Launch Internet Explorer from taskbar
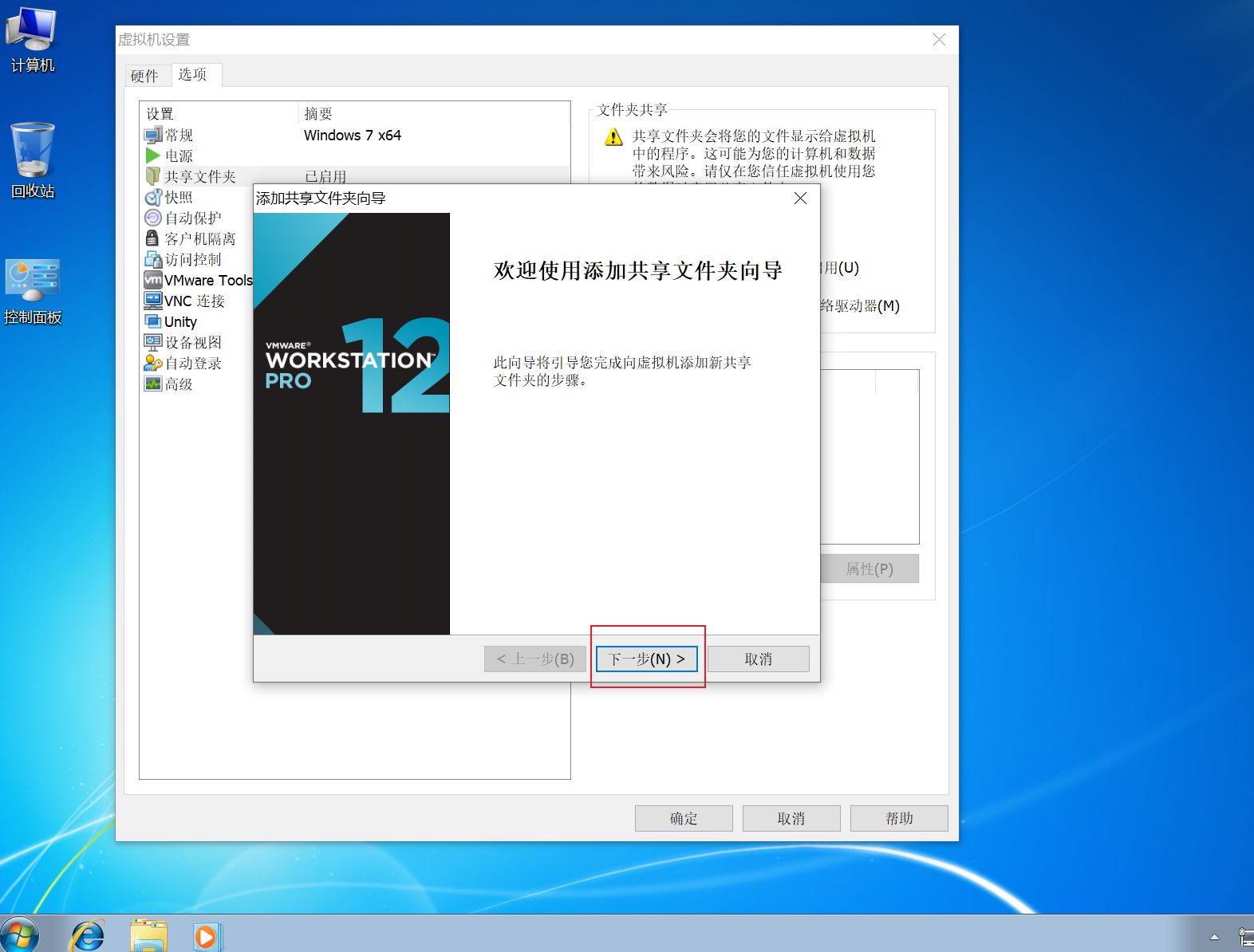This screenshot has height=952, width=1254. coord(88,934)
